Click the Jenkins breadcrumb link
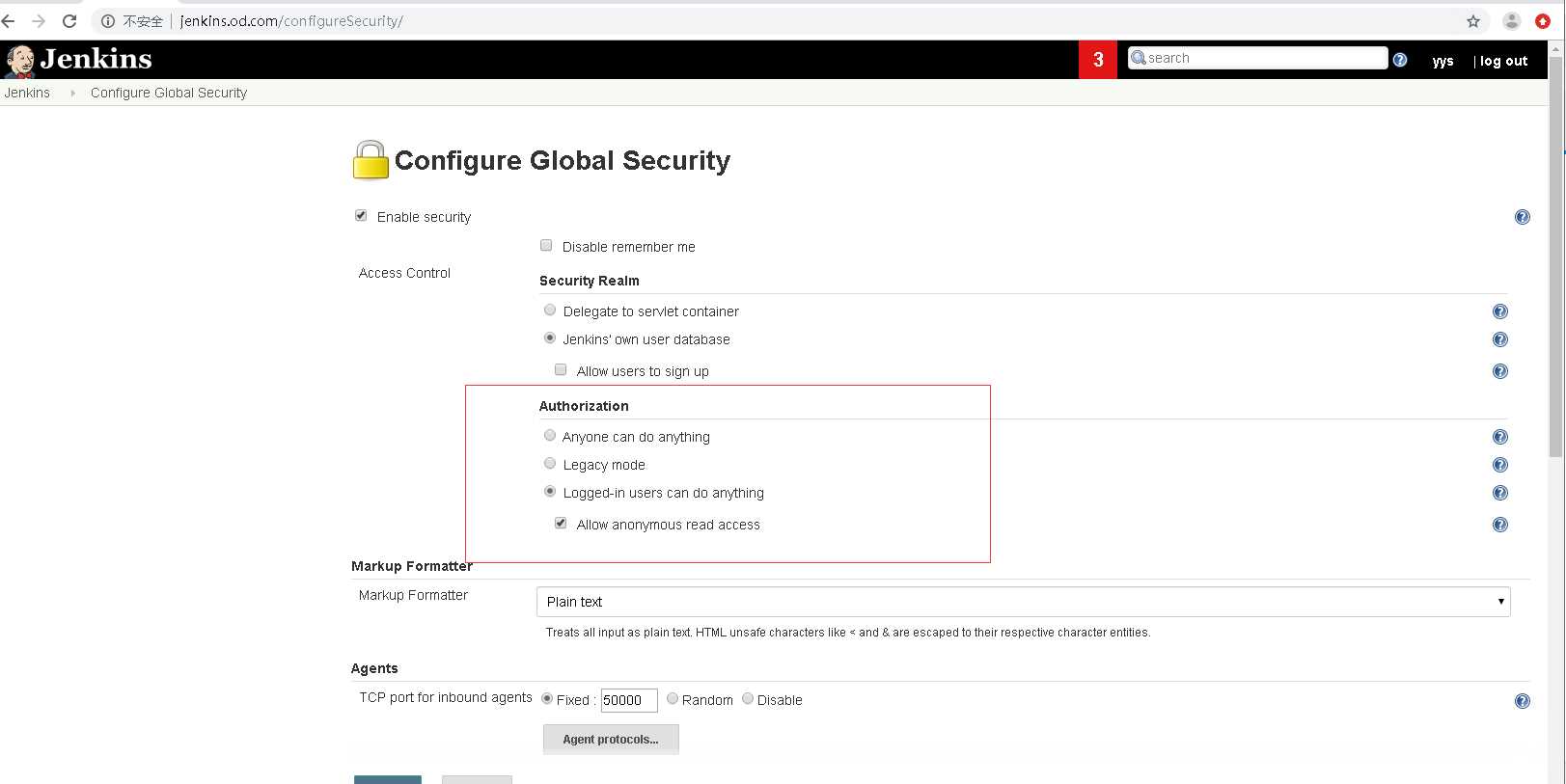The height and width of the screenshot is (784, 1566). click(27, 93)
